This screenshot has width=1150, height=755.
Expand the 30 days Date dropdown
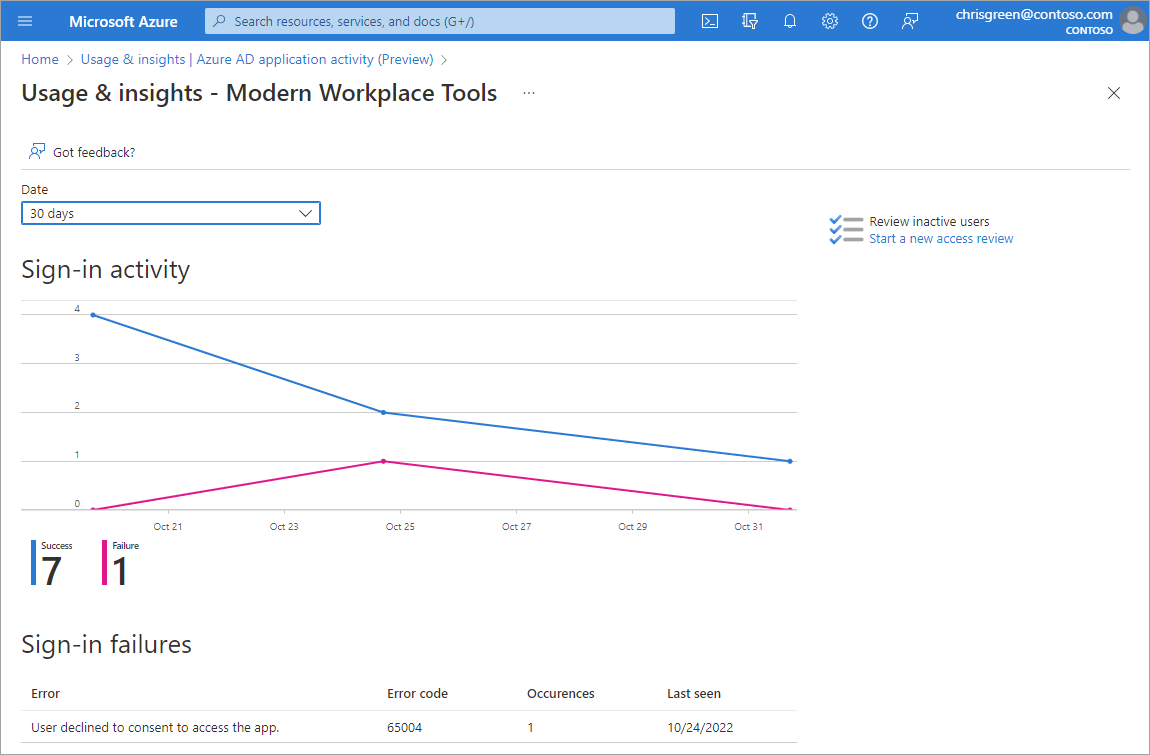point(171,214)
